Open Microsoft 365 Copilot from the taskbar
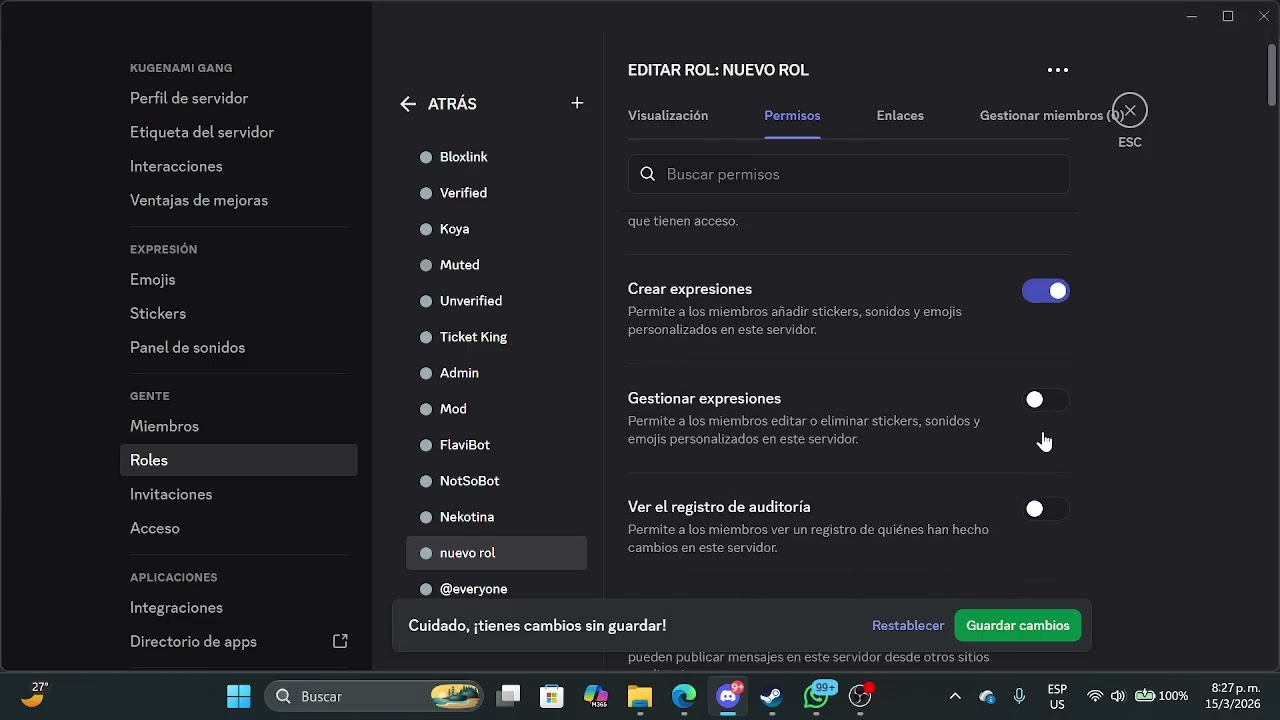This screenshot has height=720, width=1280. click(x=596, y=696)
